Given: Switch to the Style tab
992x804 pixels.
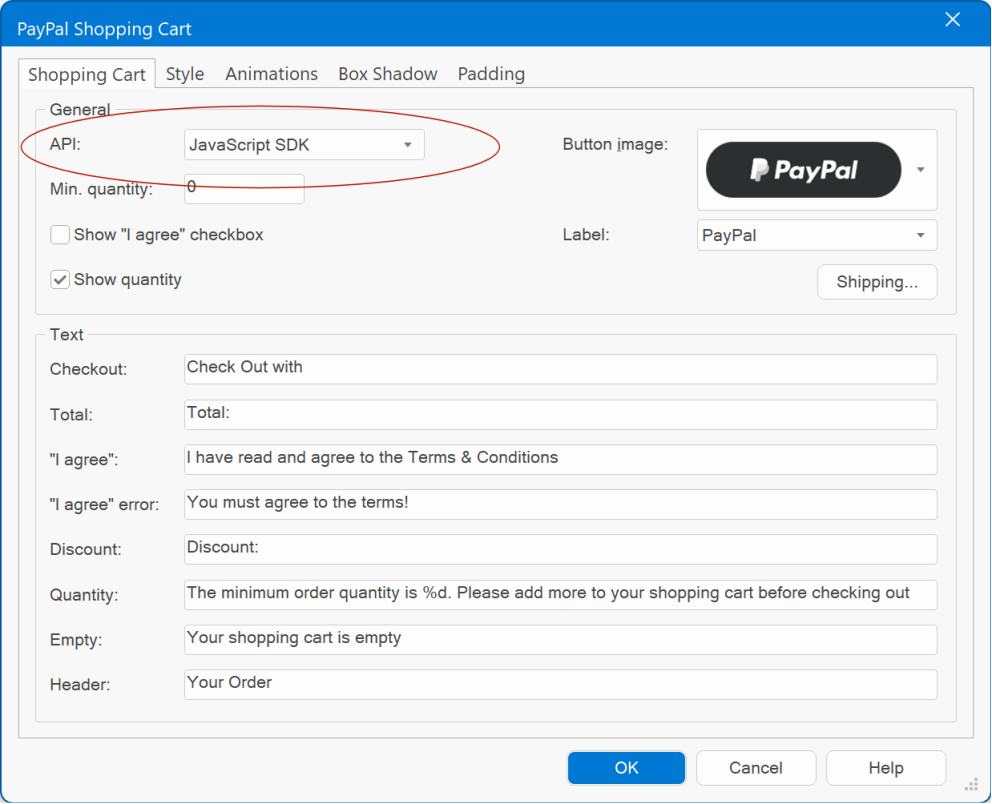Looking at the screenshot, I should [185, 74].
